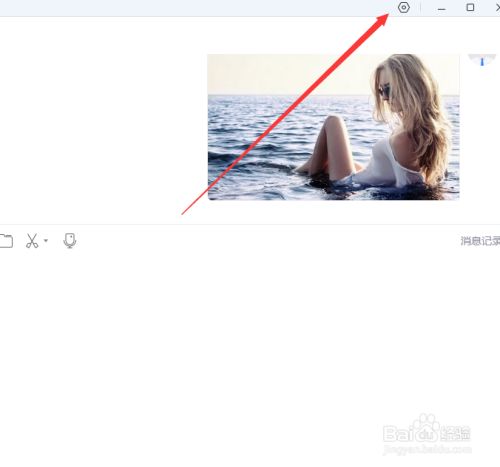
Task: Minimize the chat window
Action: (x=442, y=8)
